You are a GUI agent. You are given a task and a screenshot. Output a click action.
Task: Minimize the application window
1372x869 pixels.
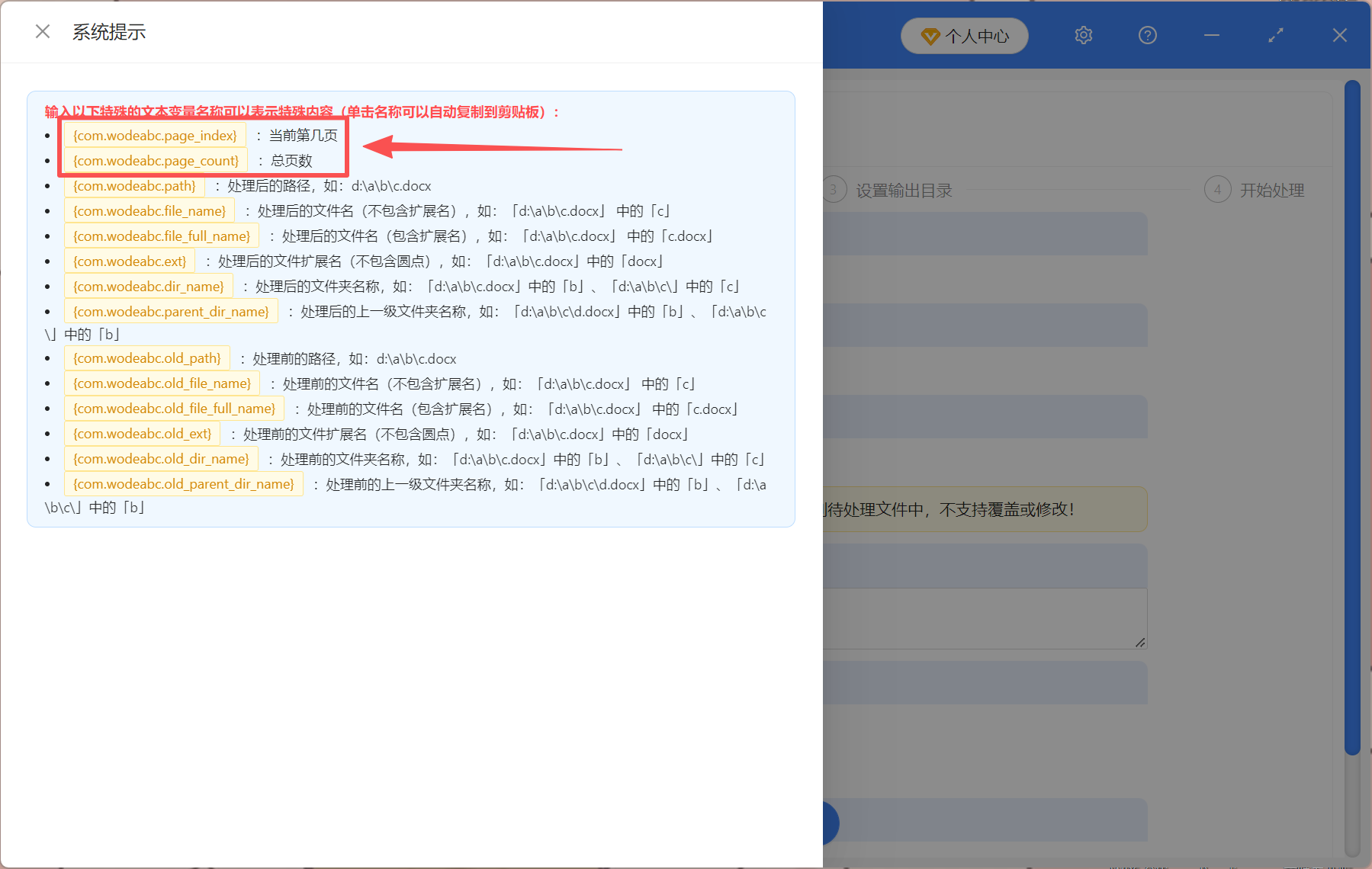(1211, 35)
